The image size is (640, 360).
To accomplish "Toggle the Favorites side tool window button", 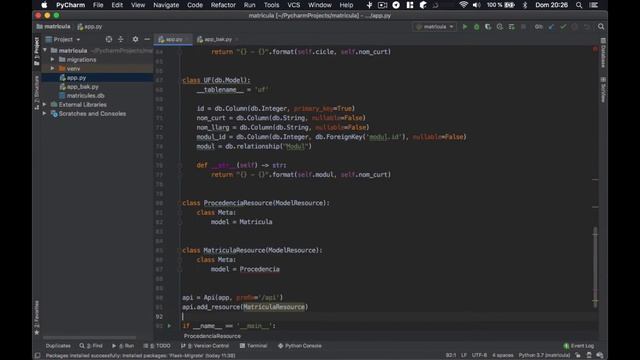I will (x=36, y=318).
